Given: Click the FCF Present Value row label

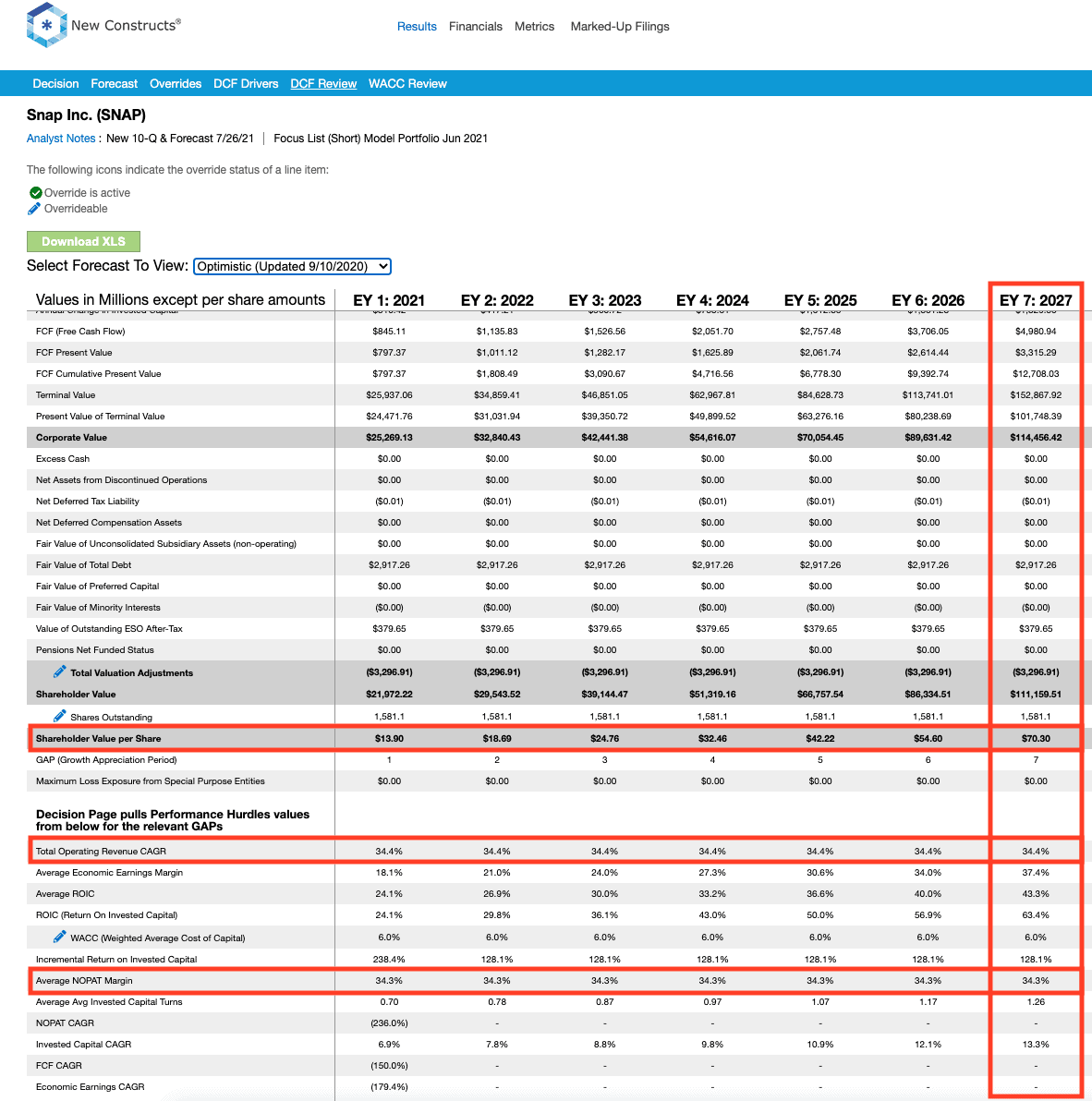Looking at the screenshot, I should click(74, 353).
